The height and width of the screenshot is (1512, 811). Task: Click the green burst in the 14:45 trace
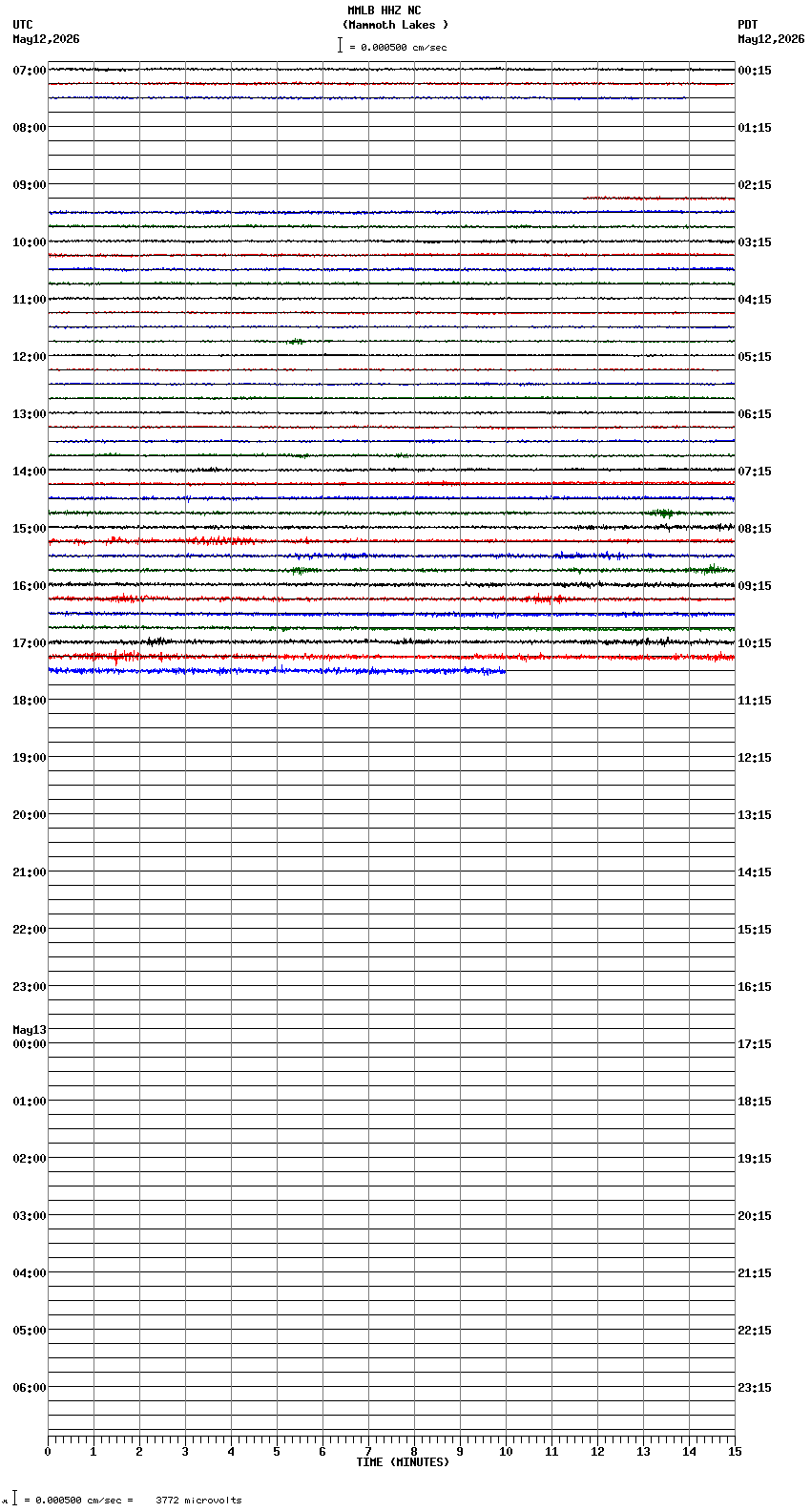coord(664,514)
